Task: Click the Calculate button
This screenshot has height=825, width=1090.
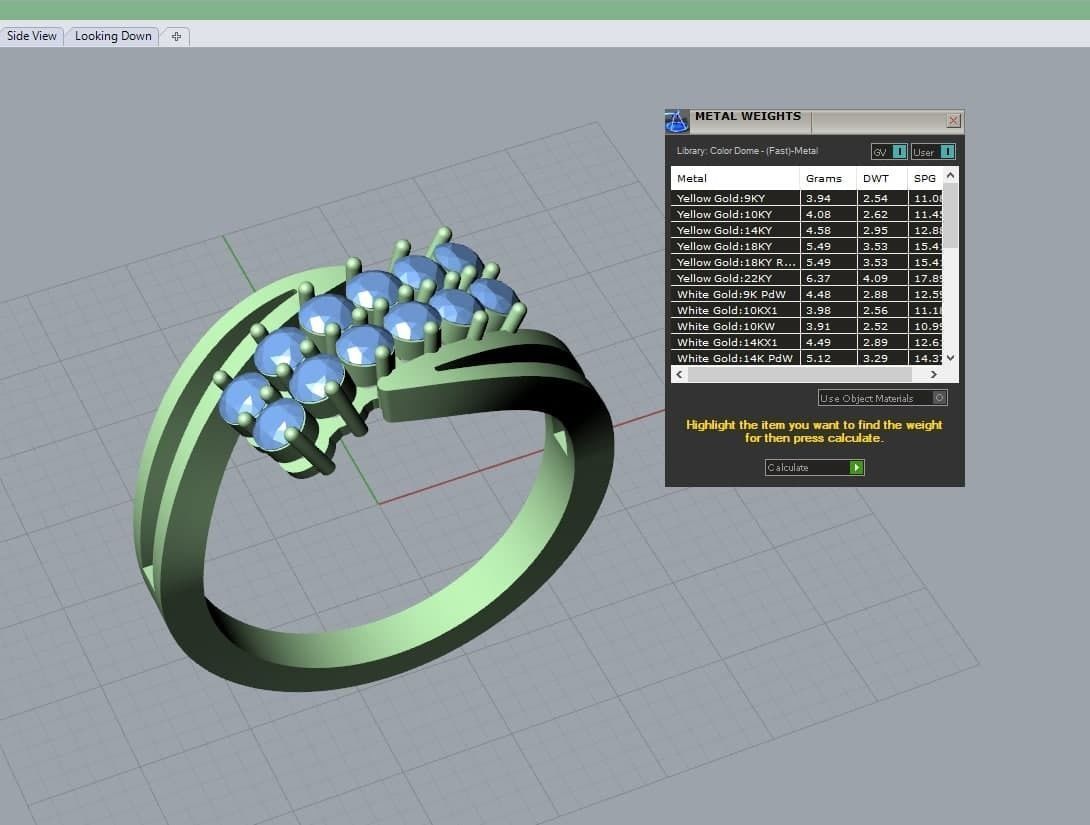Action: pos(815,468)
